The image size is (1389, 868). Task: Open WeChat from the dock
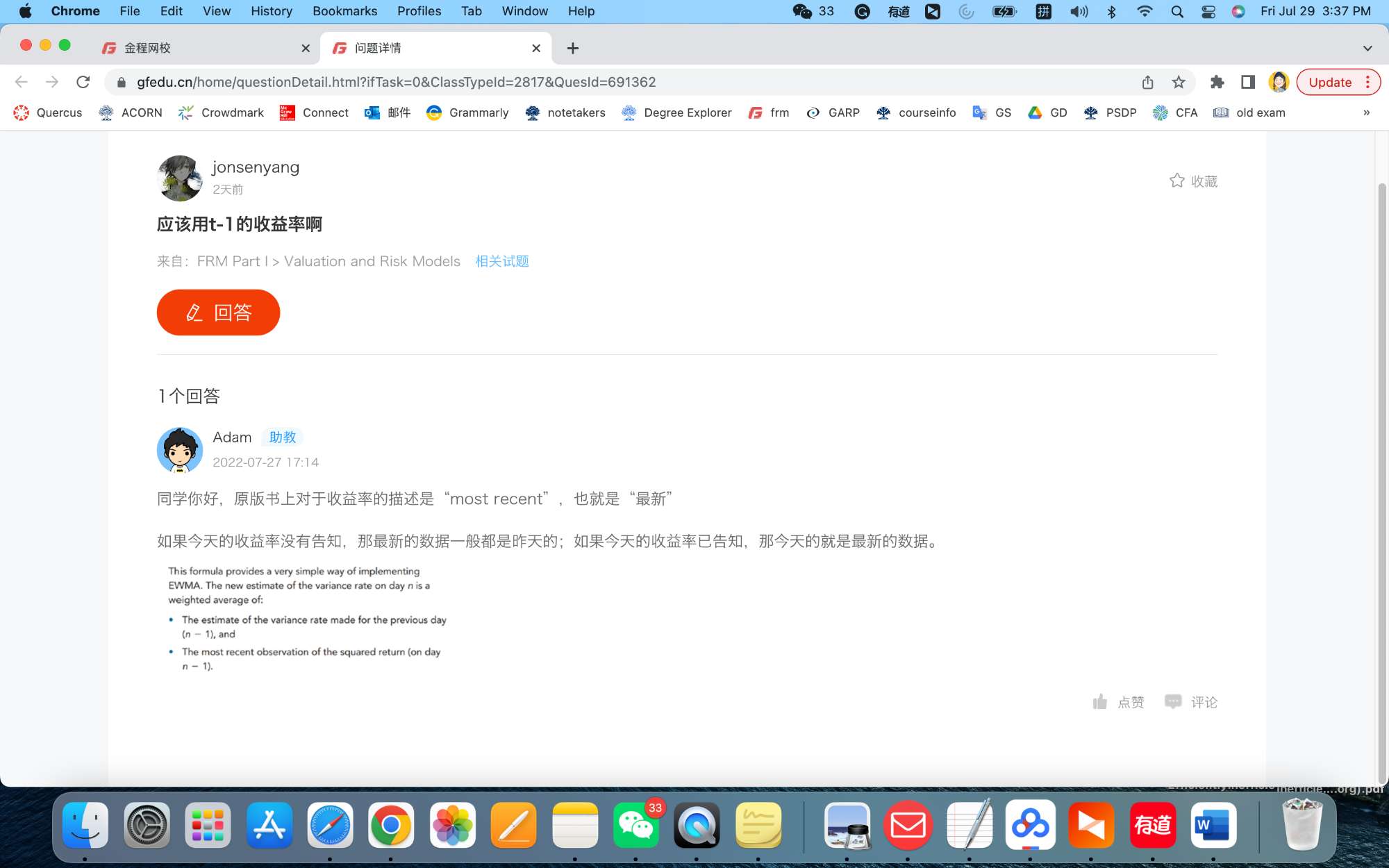click(635, 826)
